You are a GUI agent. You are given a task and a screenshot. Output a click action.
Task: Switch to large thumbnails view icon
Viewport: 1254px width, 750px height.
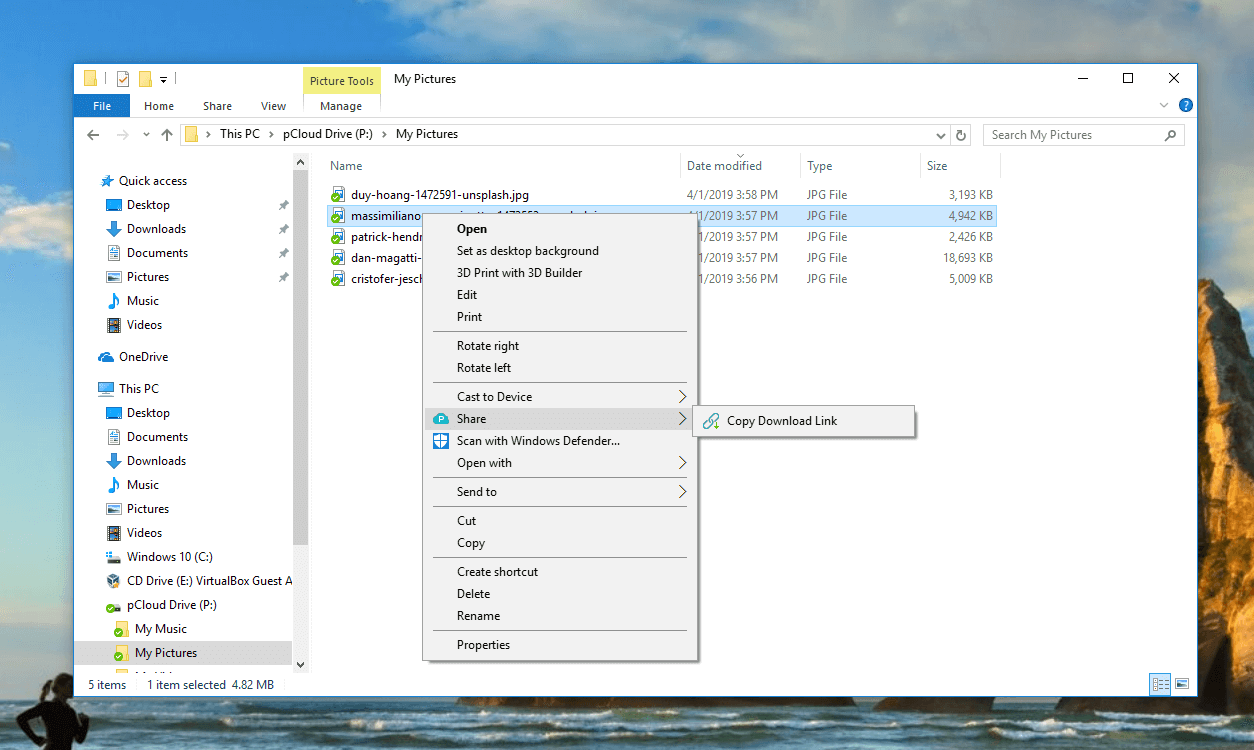1182,684
